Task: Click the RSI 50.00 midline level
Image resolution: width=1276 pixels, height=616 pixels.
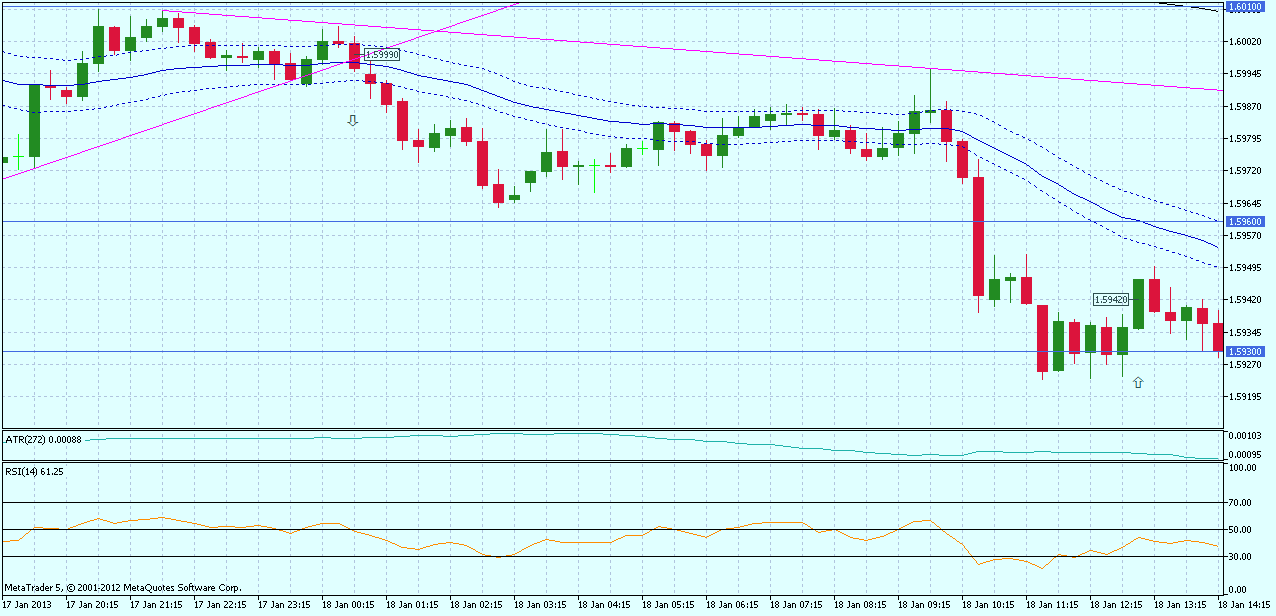Action: pos(600,527)
